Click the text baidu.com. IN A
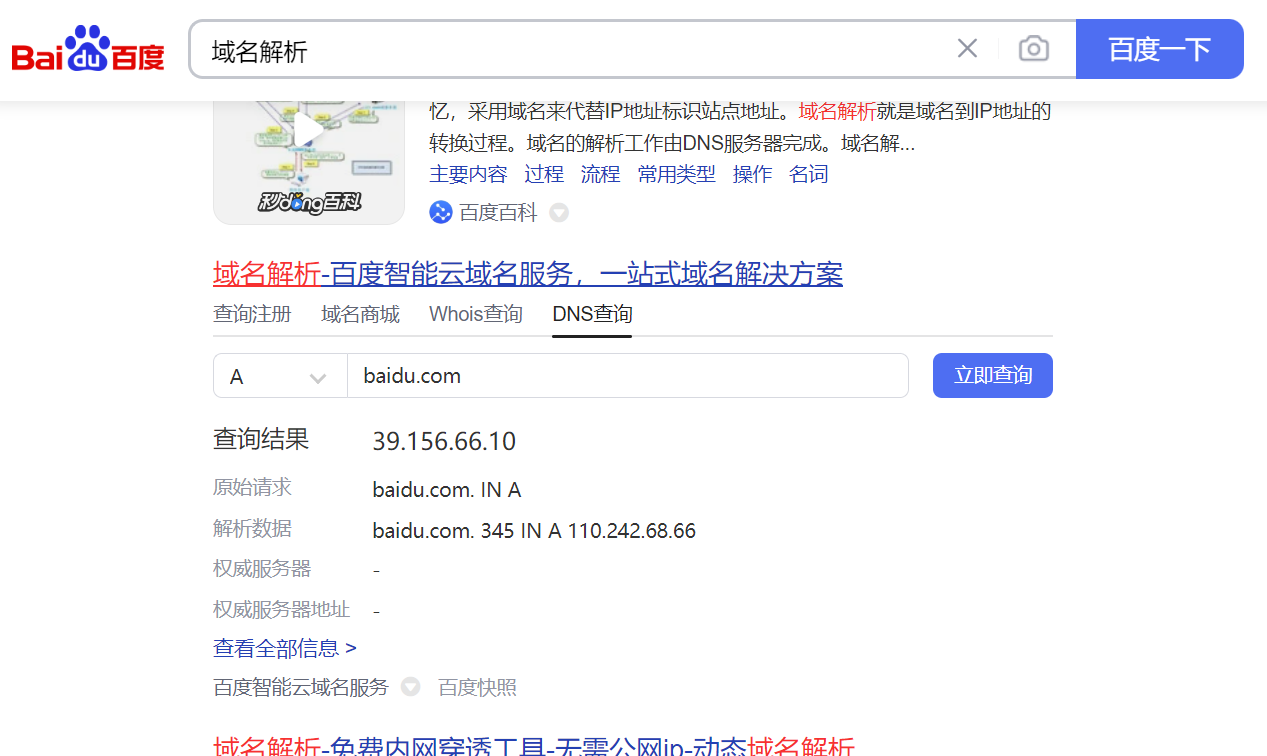1267x756 pixels. coord(447,490)
